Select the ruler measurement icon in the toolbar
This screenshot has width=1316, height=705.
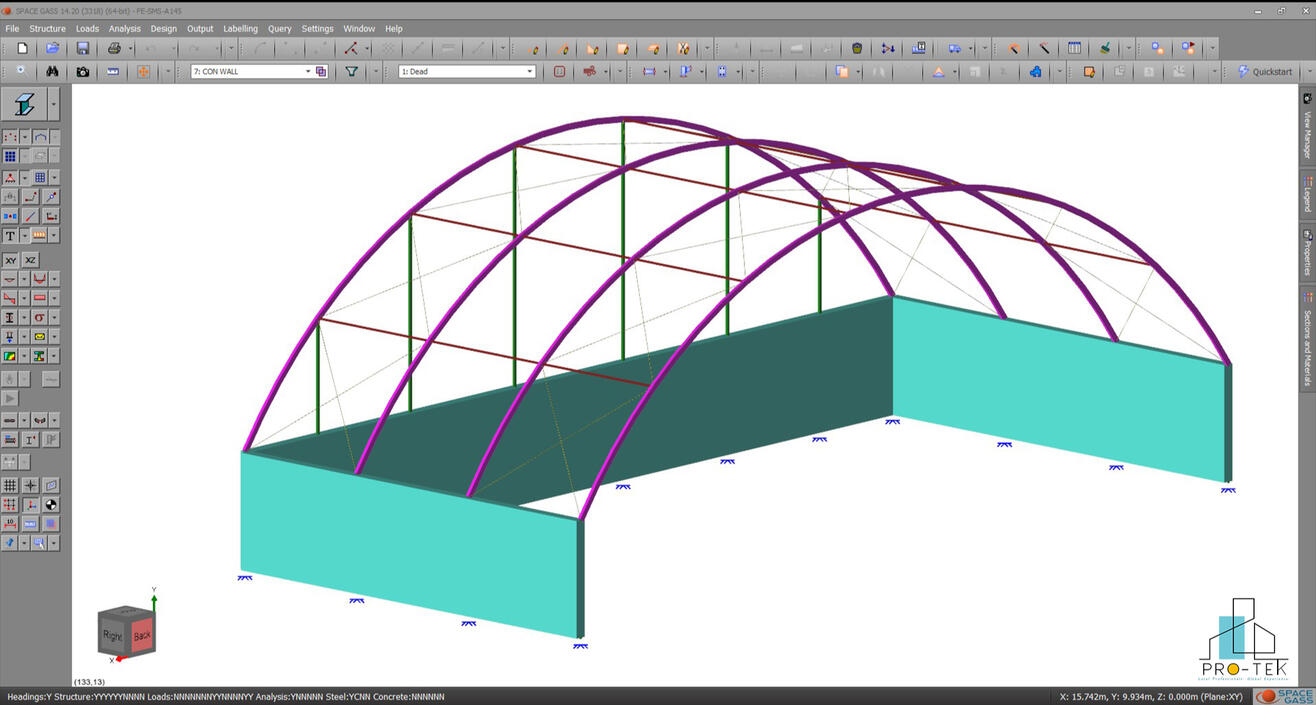coord(112,71)
